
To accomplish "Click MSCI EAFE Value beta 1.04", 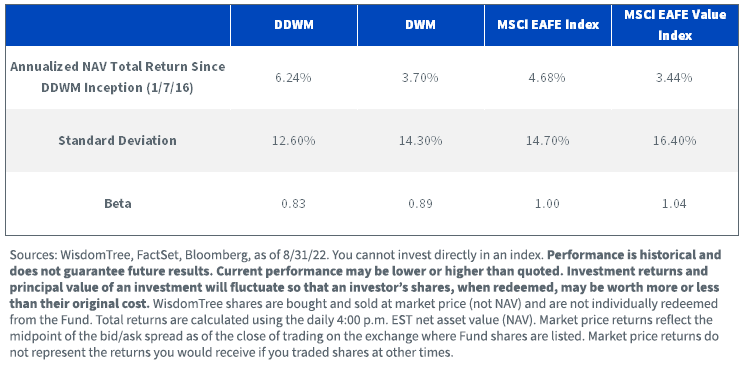I will click(x=675, y=204).
